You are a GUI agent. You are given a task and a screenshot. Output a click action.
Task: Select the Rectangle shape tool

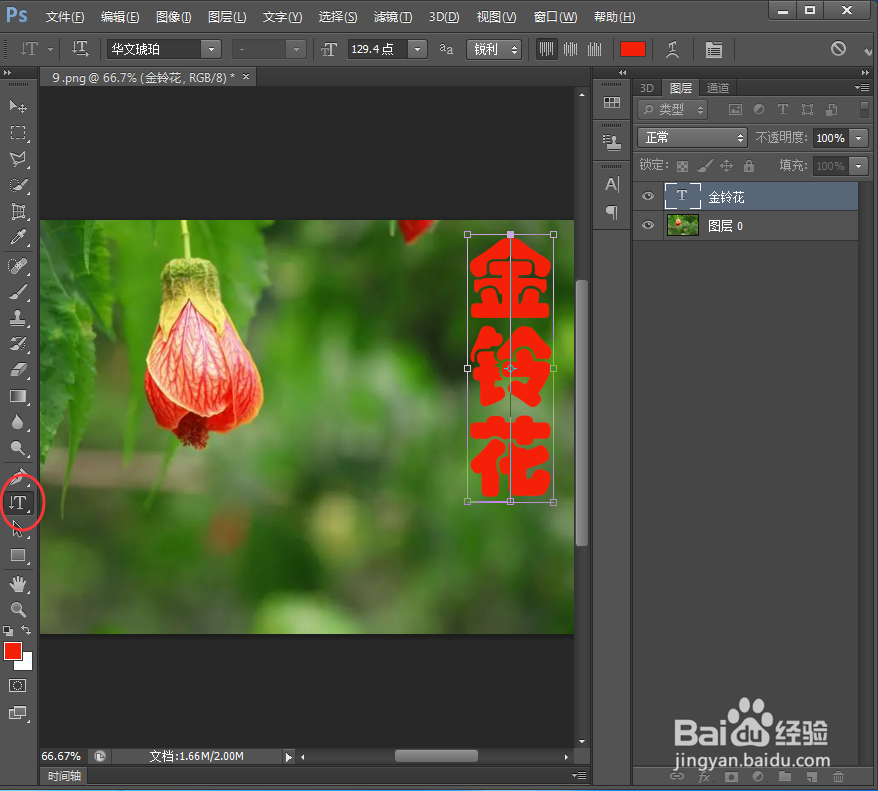(x=18, y=555)
